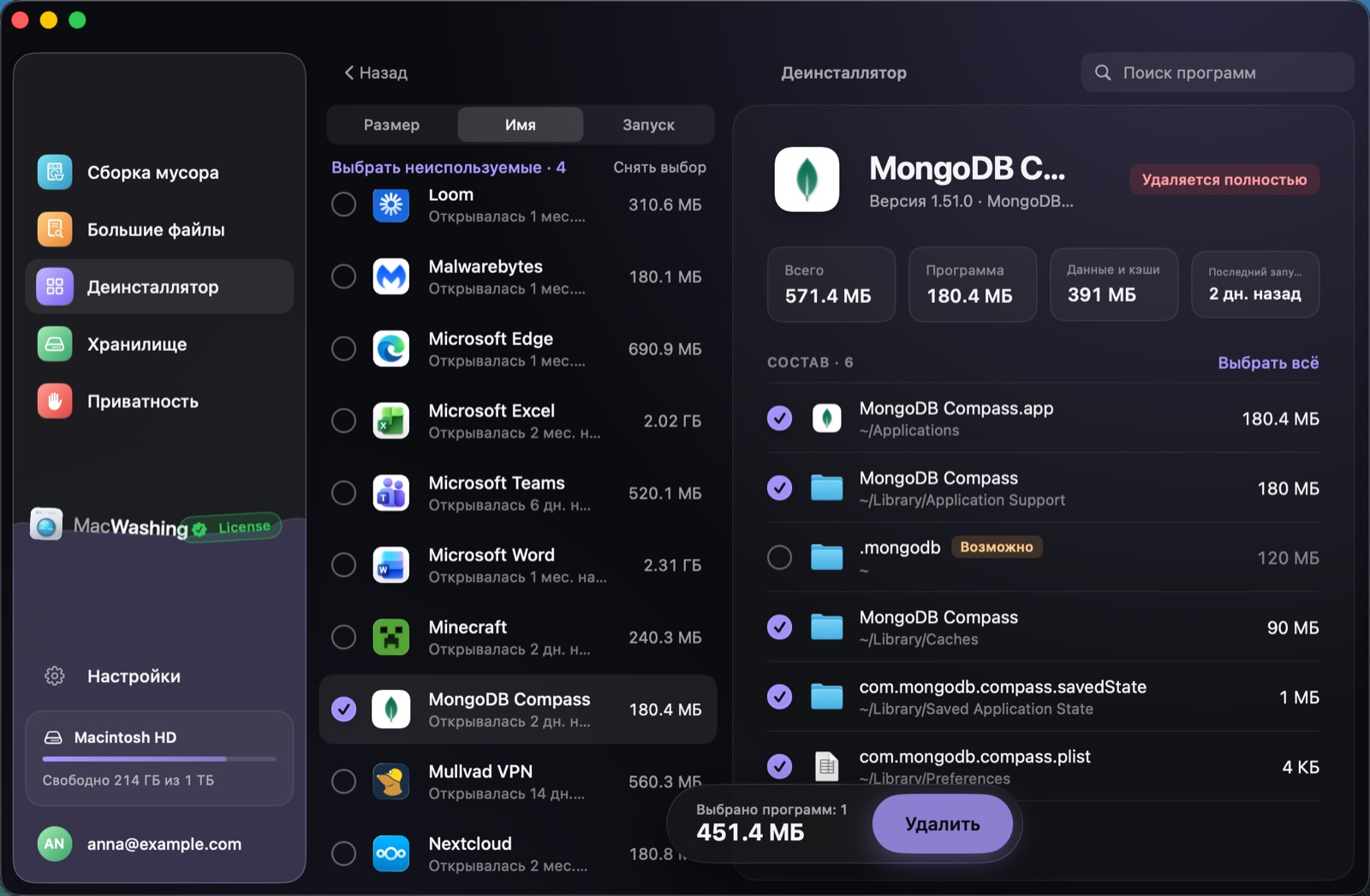Click Выбрать неиспользуемые link
The image size is (1370, 896).
pos(437,168)
